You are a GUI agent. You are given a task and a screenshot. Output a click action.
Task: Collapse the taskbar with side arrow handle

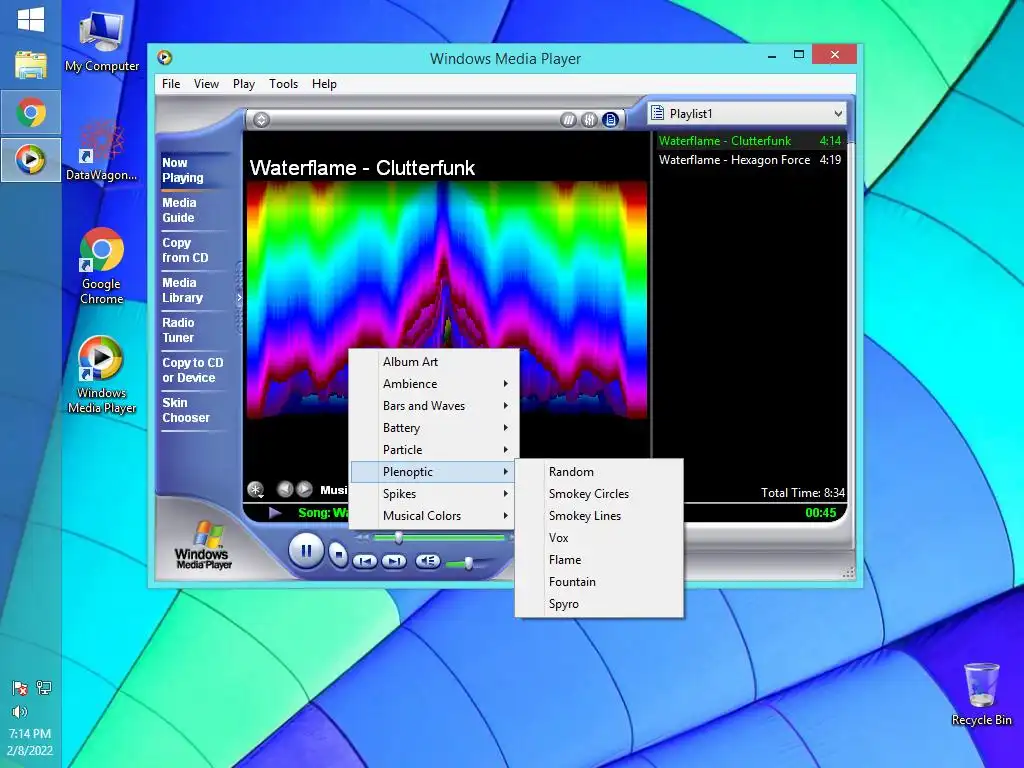239,297
